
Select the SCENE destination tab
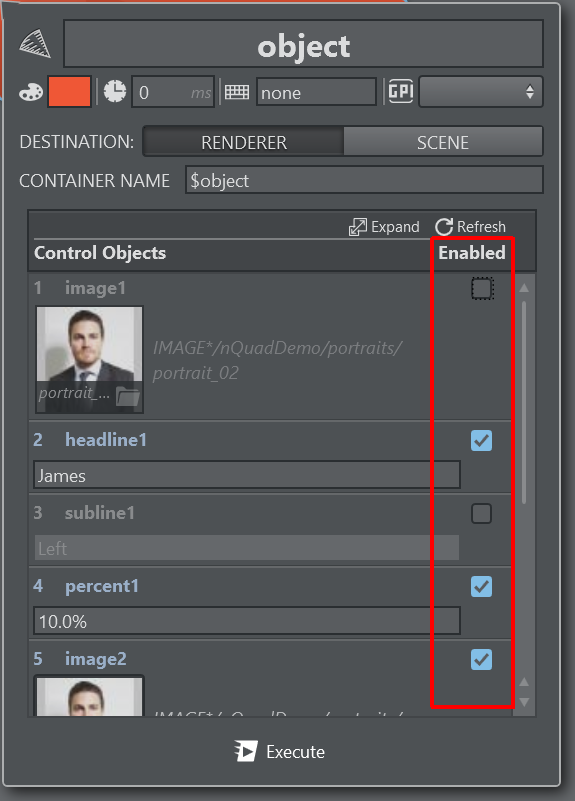point(443,142)
